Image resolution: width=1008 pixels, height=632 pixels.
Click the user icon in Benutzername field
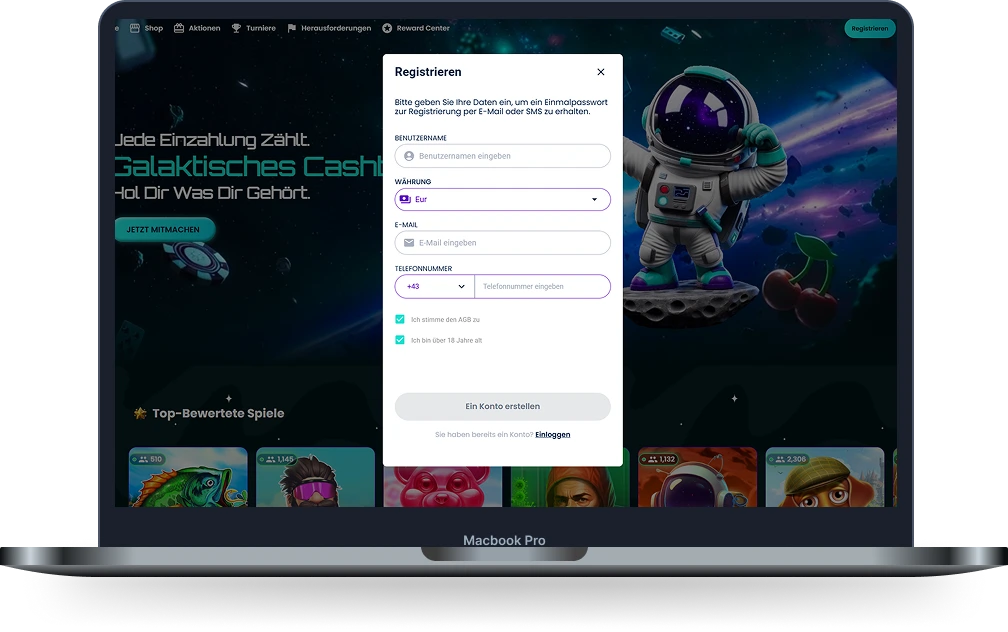point(409,156)
